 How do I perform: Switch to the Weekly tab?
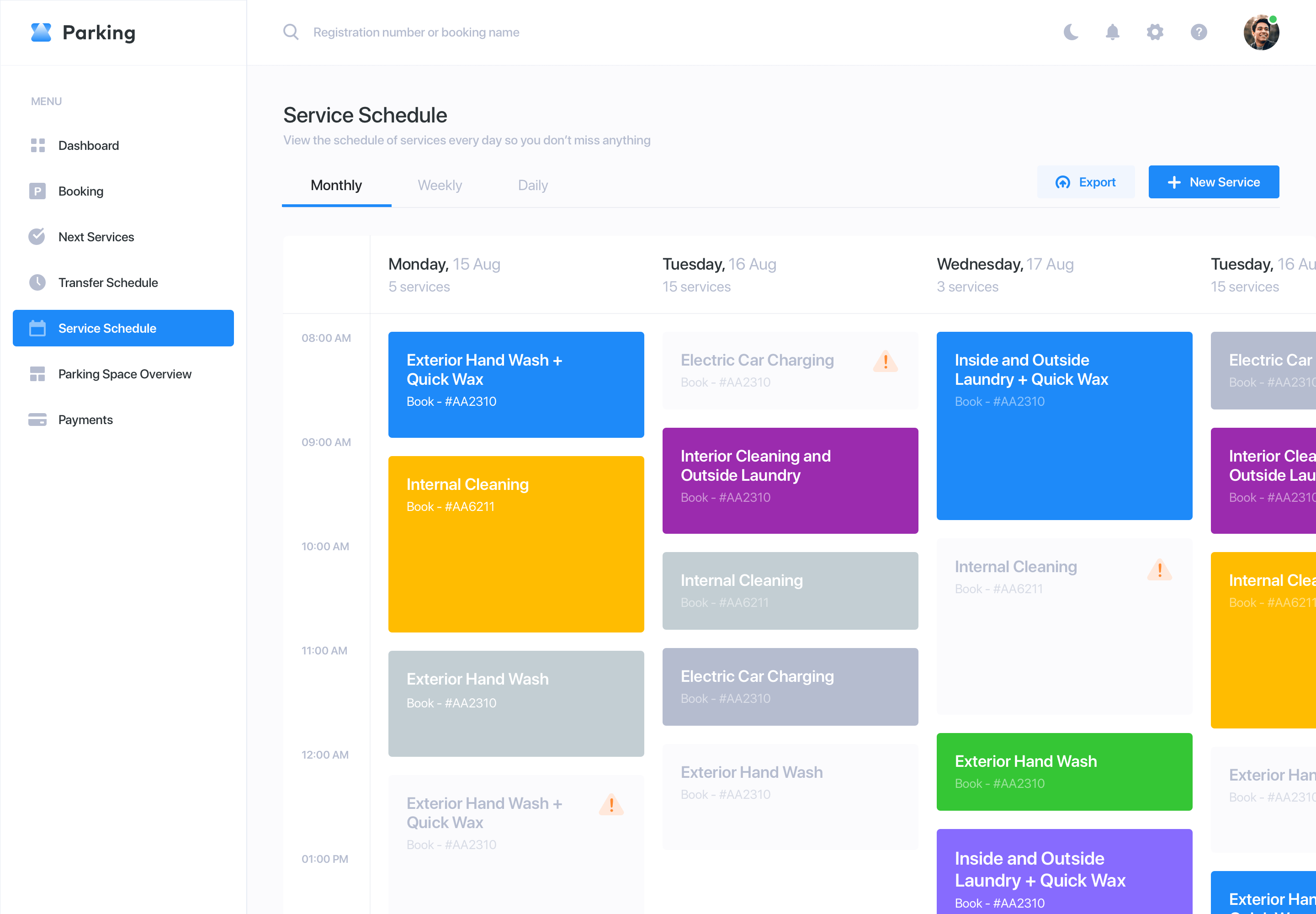[440, 186]
